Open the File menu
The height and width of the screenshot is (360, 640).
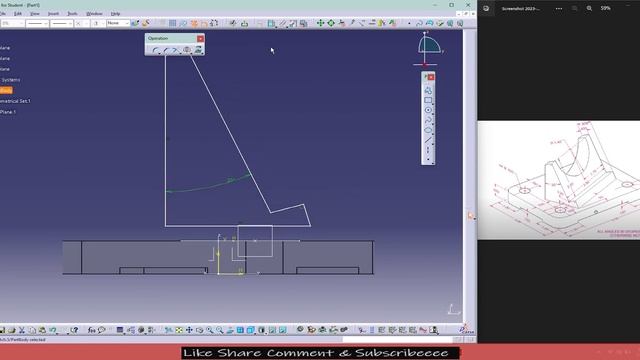click(x=3, y=13)
